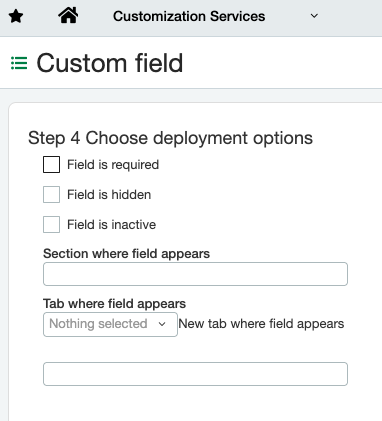The image size is (382, 421).
Task: Open the Nothing selected tab dropdown
Action: pyautogui.click(x=110, y=324)
